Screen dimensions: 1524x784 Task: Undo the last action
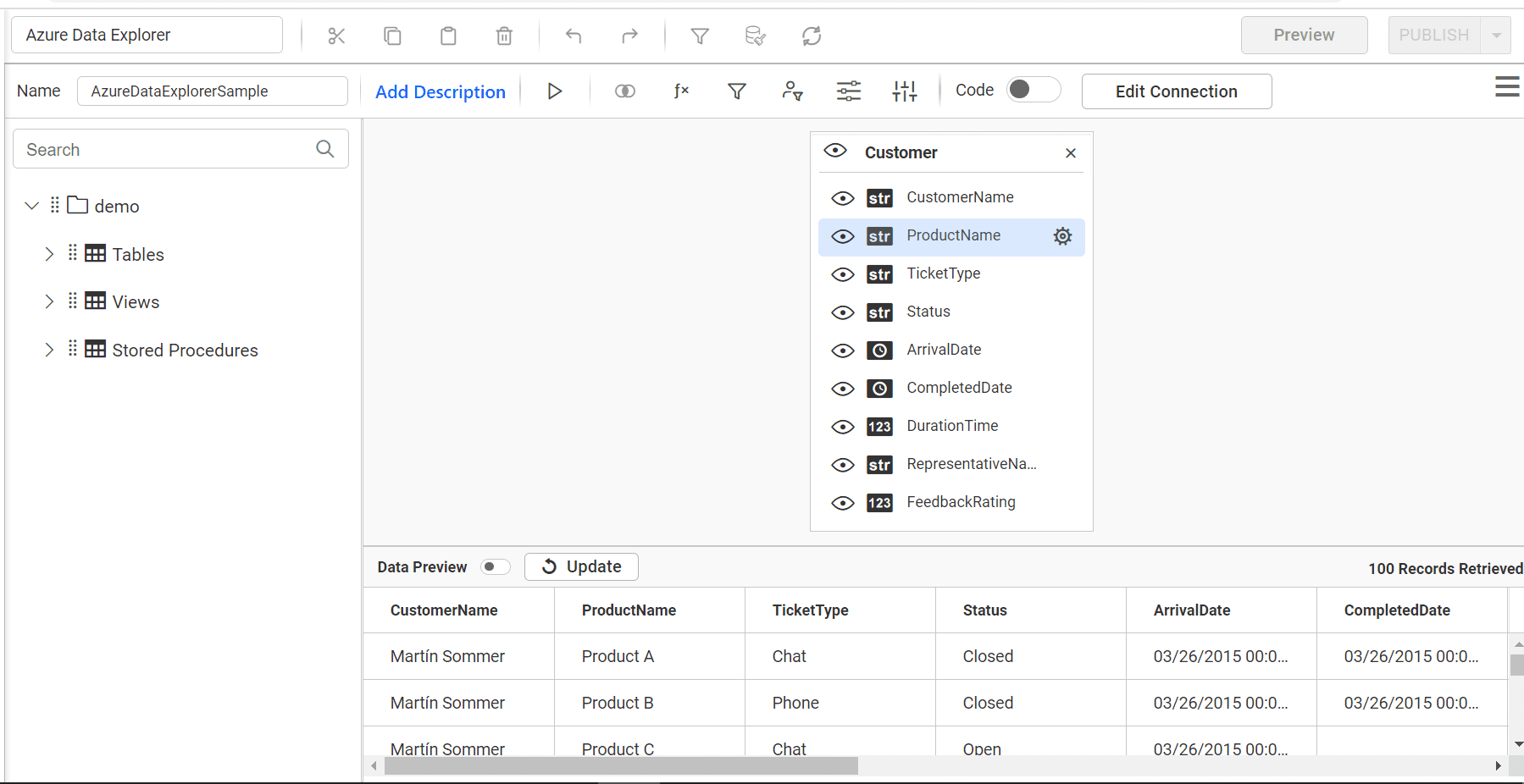click(x=574, y=36)
